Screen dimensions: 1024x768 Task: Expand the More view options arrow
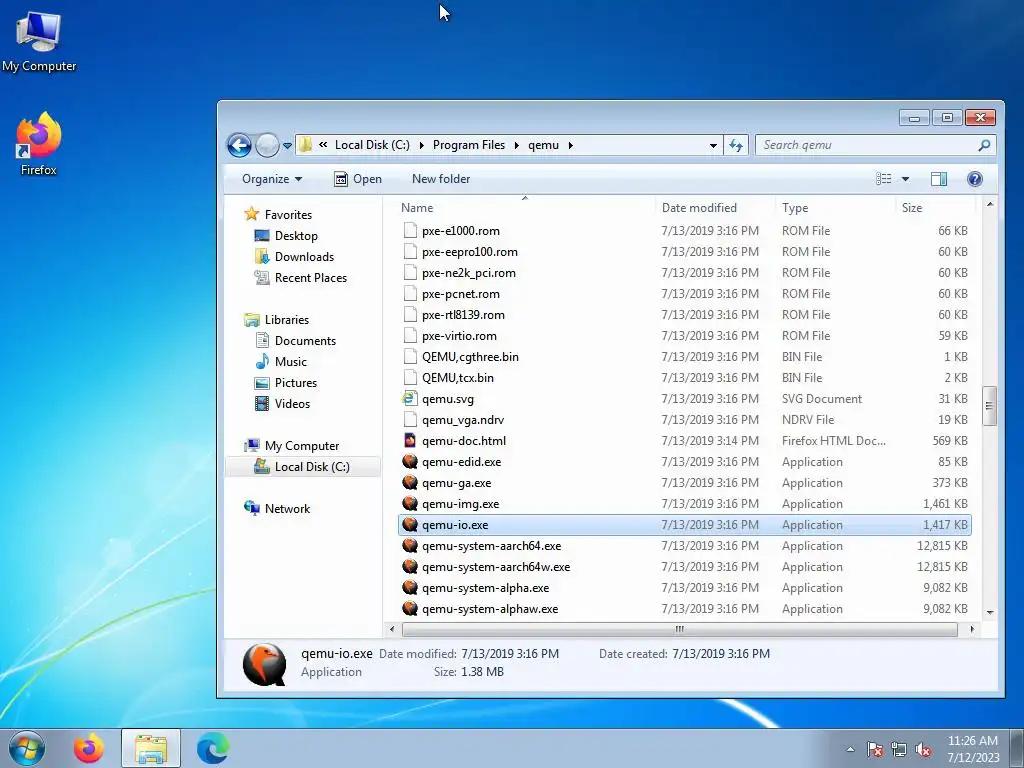pos(905,179)
